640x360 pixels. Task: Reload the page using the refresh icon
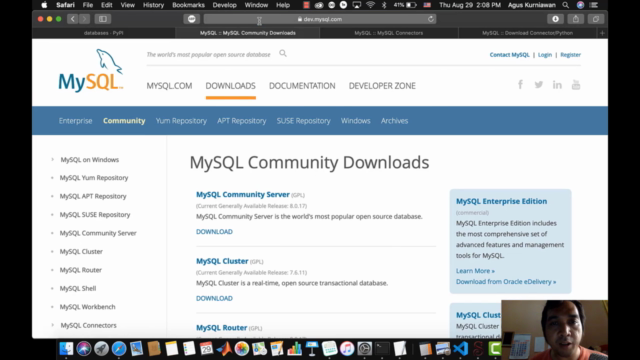[431, 19]
